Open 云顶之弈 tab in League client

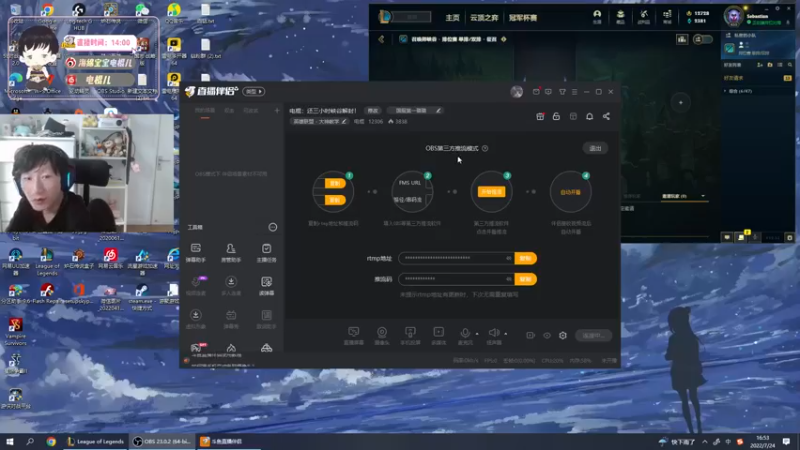(x=484, y=18)
